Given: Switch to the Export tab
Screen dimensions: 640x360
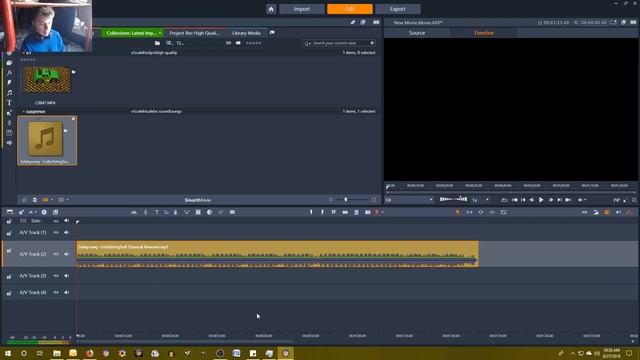Looking at the screenshot, I should point(398,9).
